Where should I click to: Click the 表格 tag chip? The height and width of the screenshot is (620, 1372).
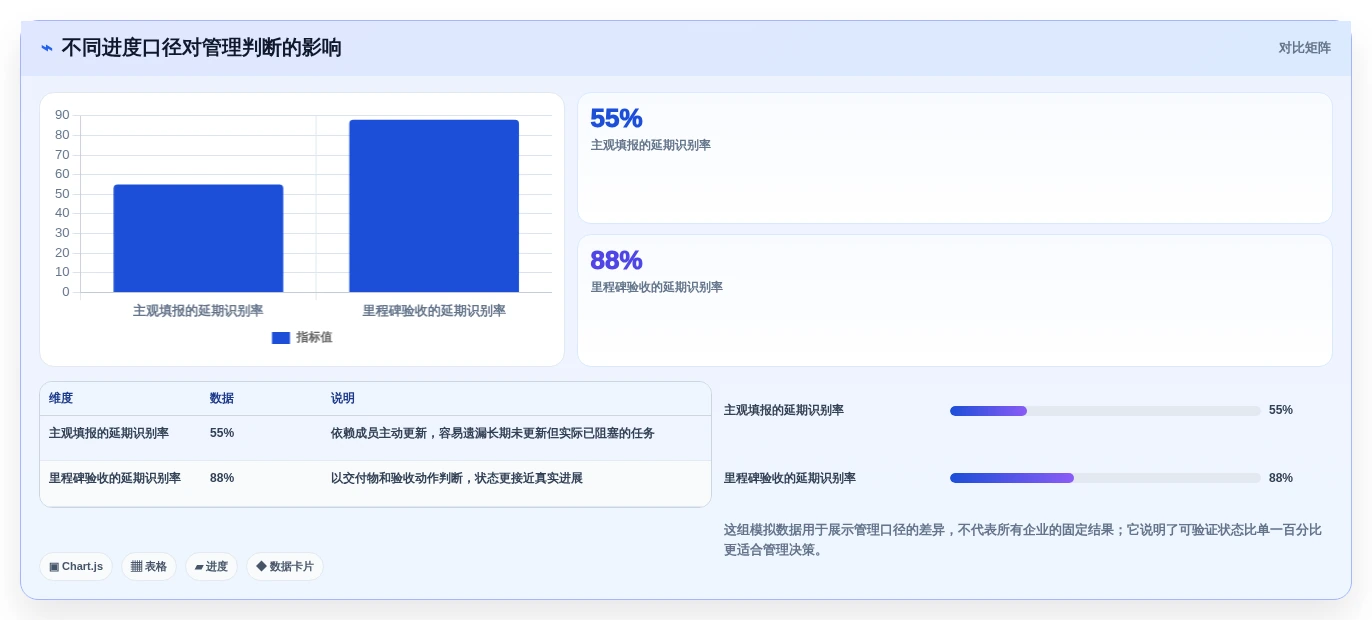click(x=149, y=566)
